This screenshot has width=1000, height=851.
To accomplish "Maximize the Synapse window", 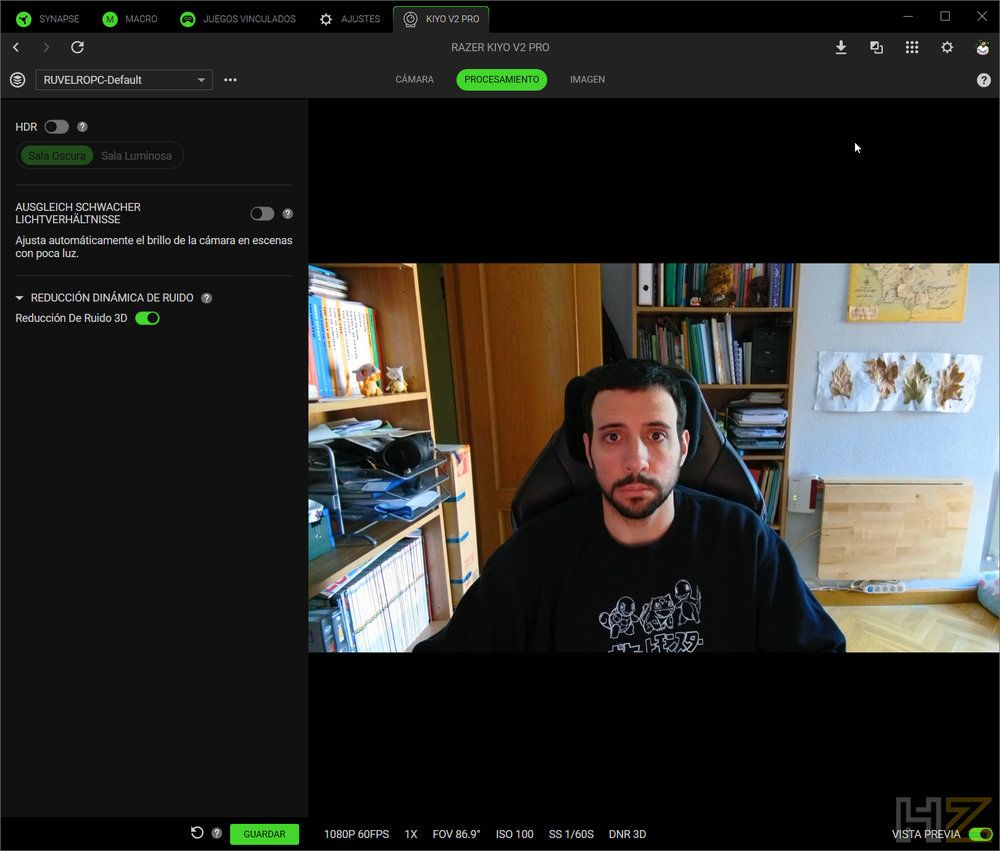I will (945, 17).
